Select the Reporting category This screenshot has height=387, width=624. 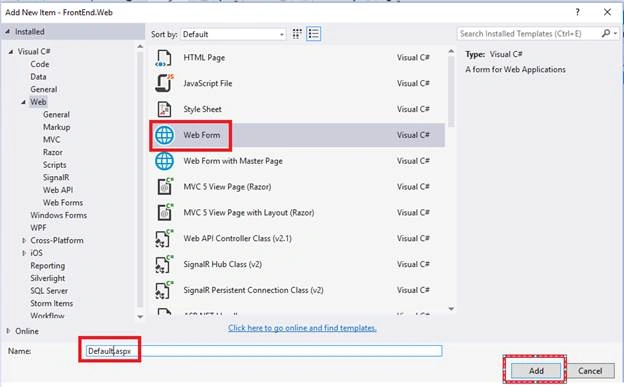point(47,266)
